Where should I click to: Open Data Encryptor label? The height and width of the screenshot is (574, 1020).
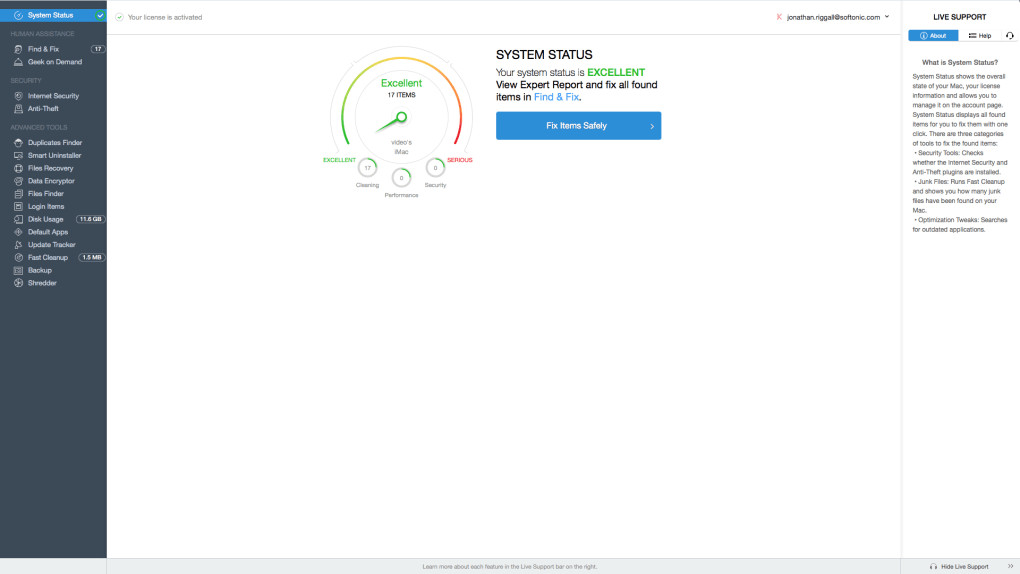pos(51,181)
